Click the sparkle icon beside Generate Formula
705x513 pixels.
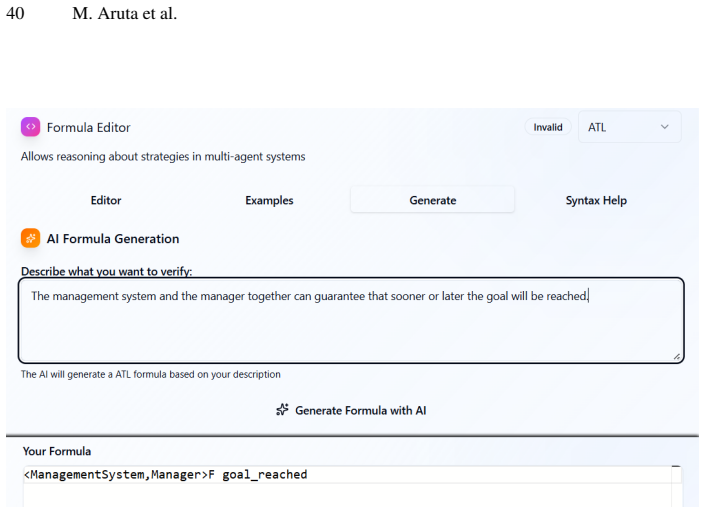coord(282,410)
